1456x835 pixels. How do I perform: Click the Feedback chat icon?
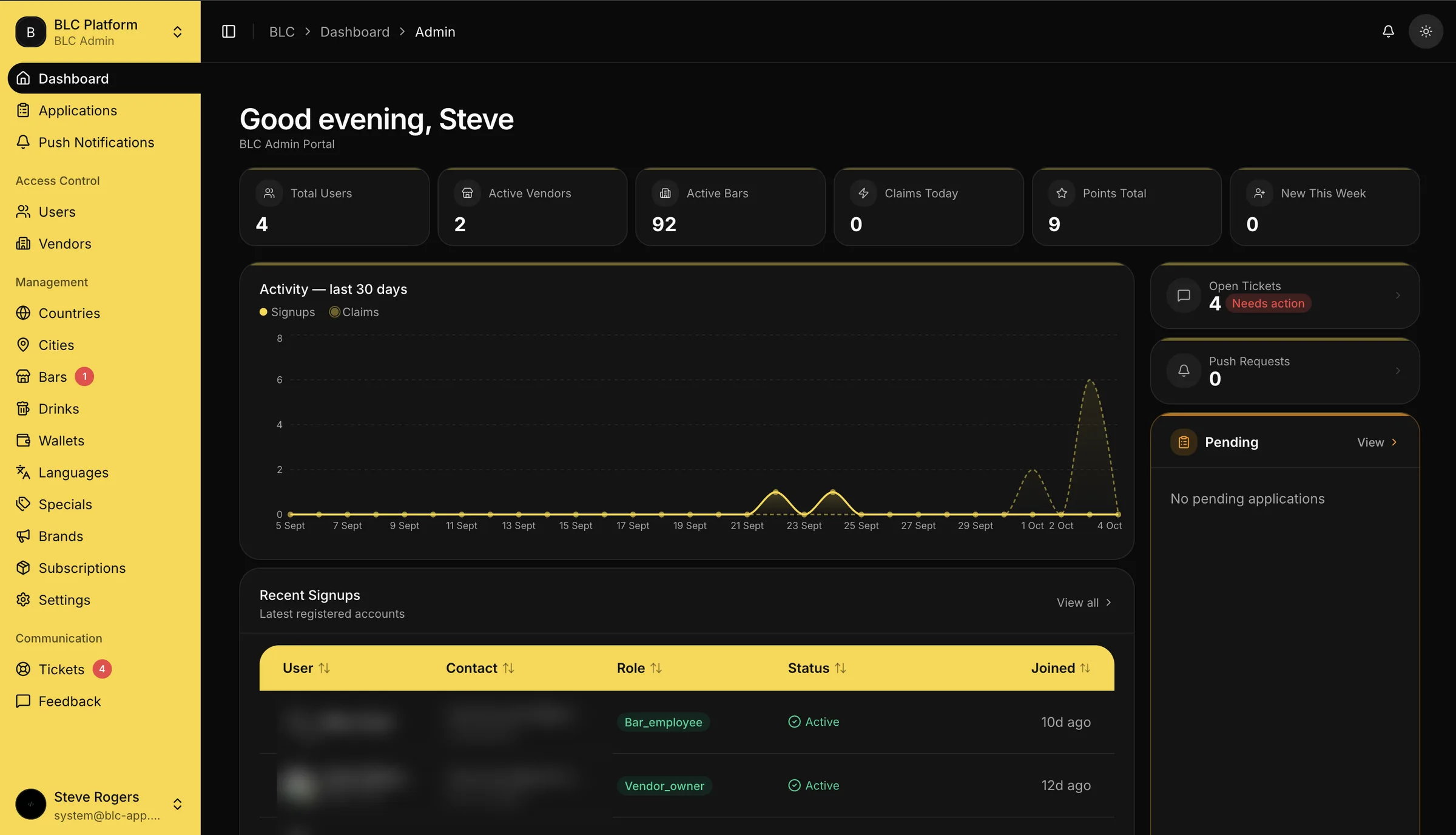23,701
